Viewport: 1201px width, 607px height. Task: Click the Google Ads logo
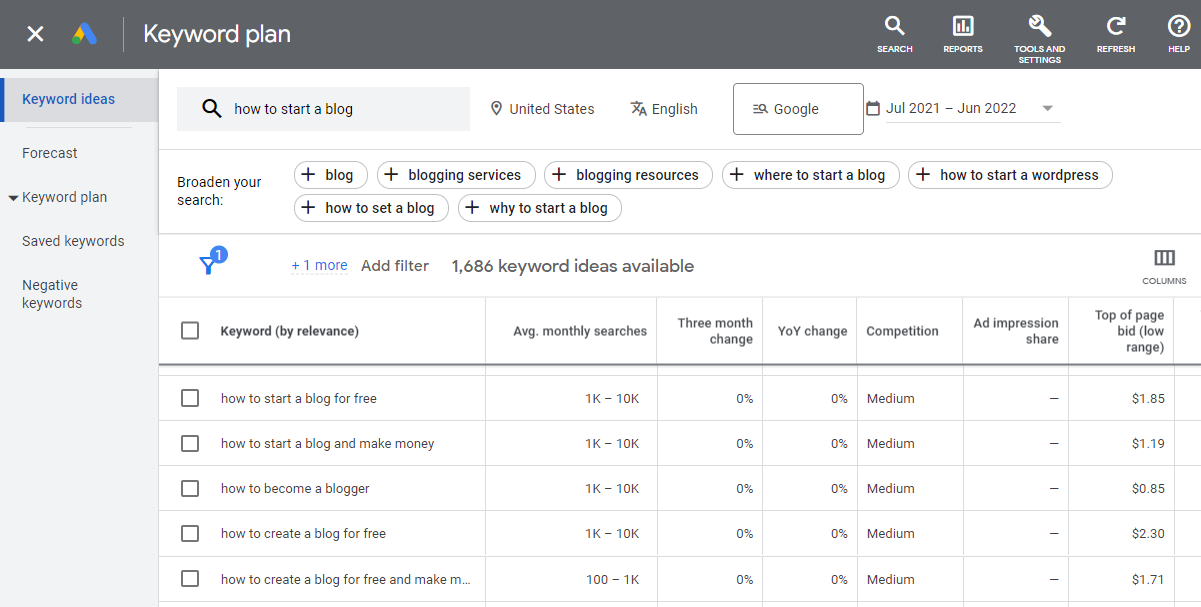coord(85,33)
